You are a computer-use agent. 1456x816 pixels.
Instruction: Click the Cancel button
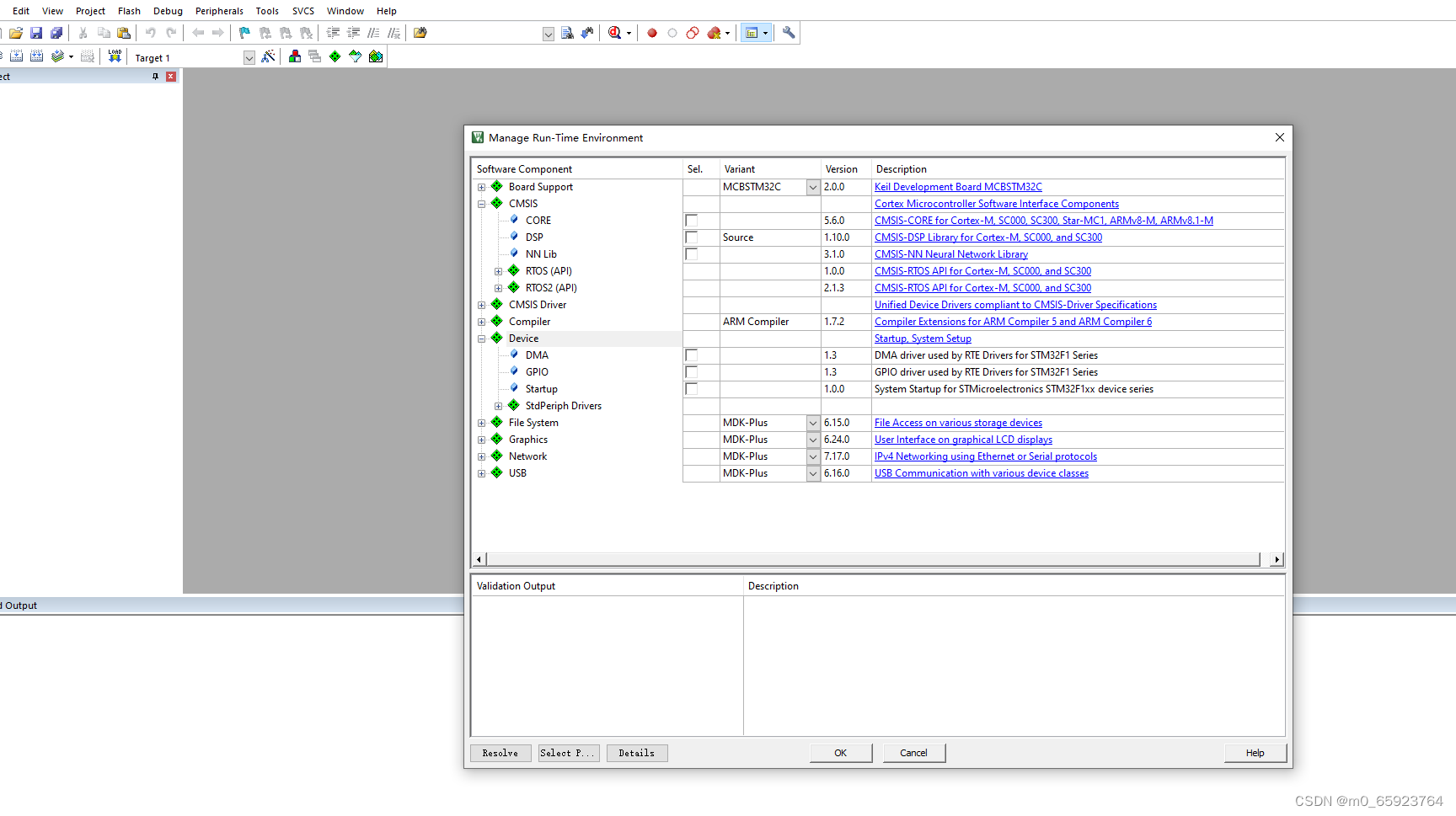tap(914, 753)
